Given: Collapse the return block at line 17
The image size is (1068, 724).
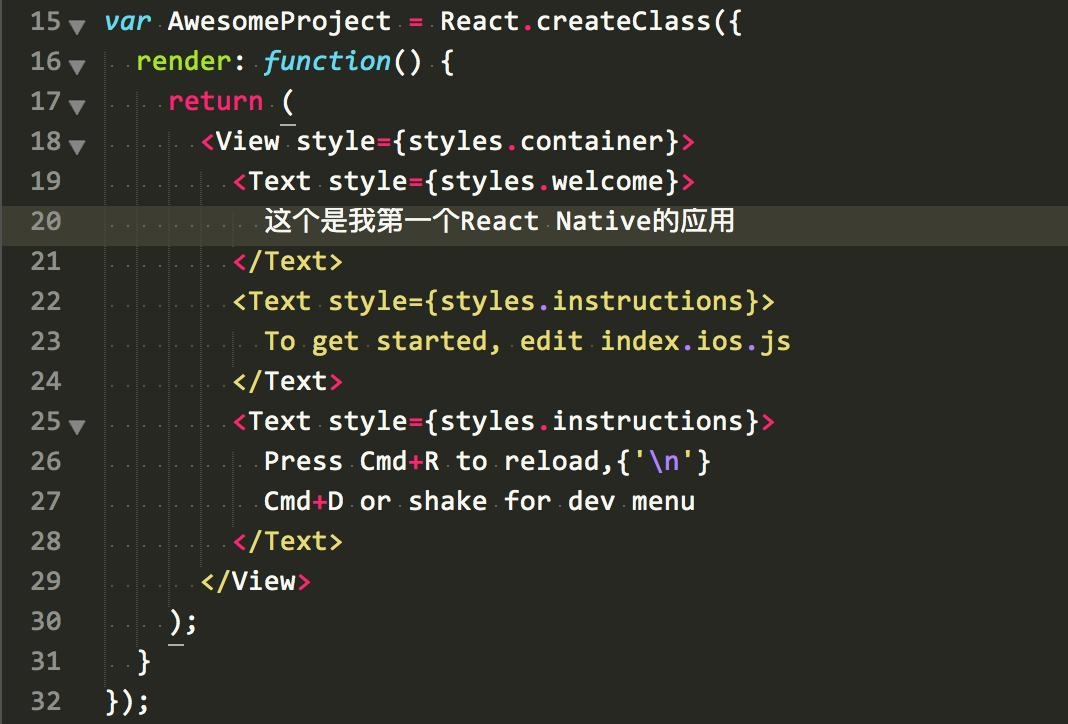Looking at the screenshot, I should click(x=77, y=106).
